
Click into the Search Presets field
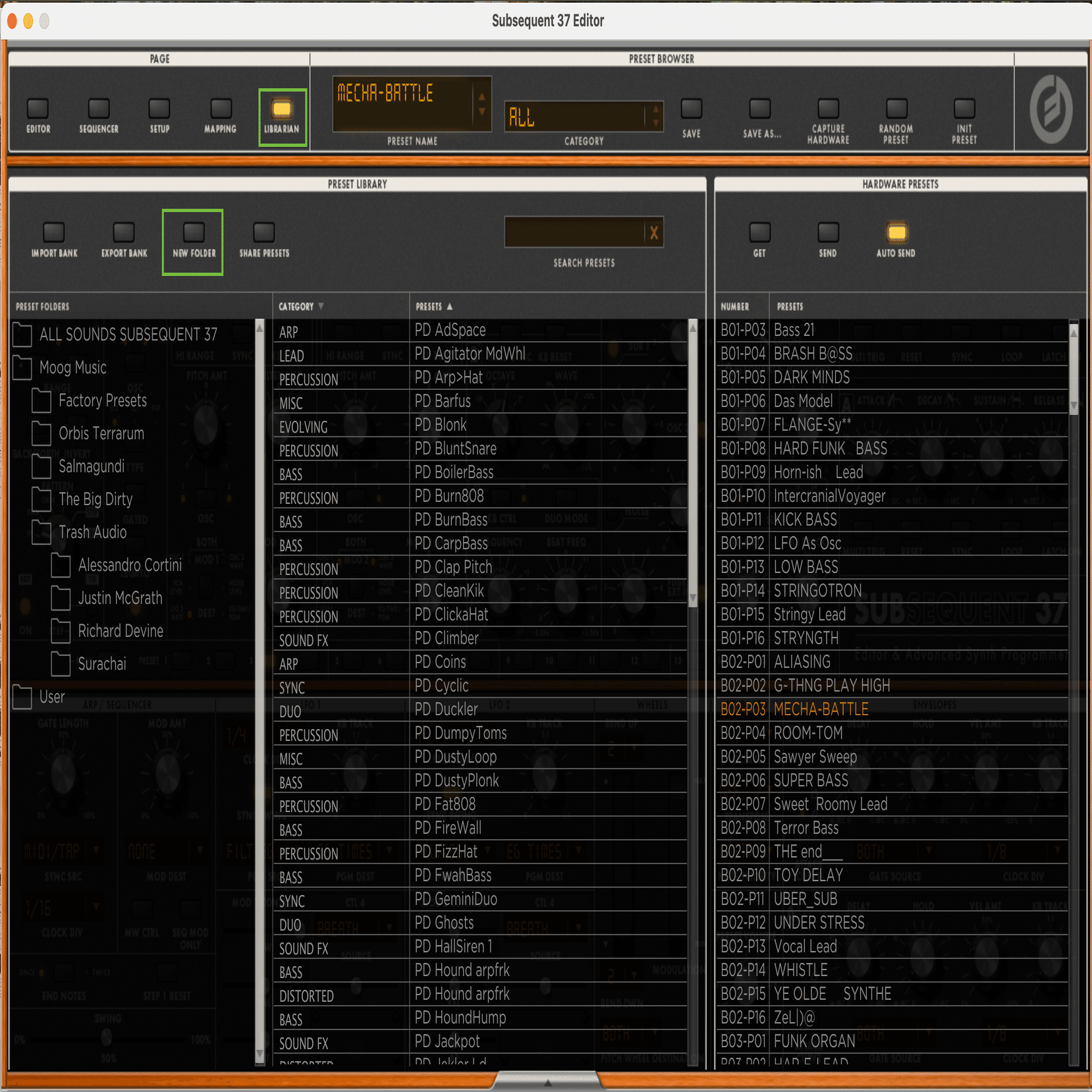574,232
